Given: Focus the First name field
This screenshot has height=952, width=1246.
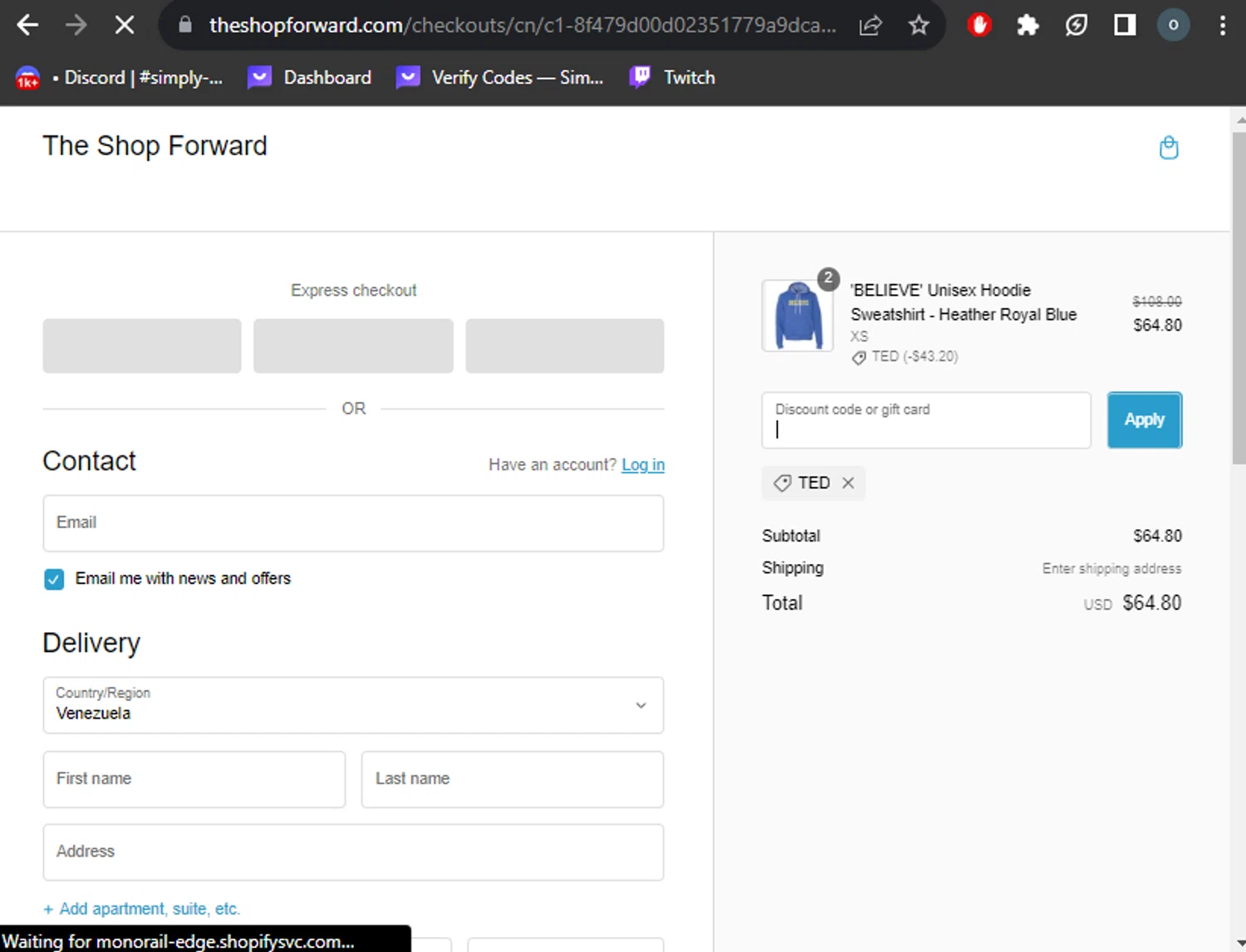Looking at the screenshot, I should (194, 779).
